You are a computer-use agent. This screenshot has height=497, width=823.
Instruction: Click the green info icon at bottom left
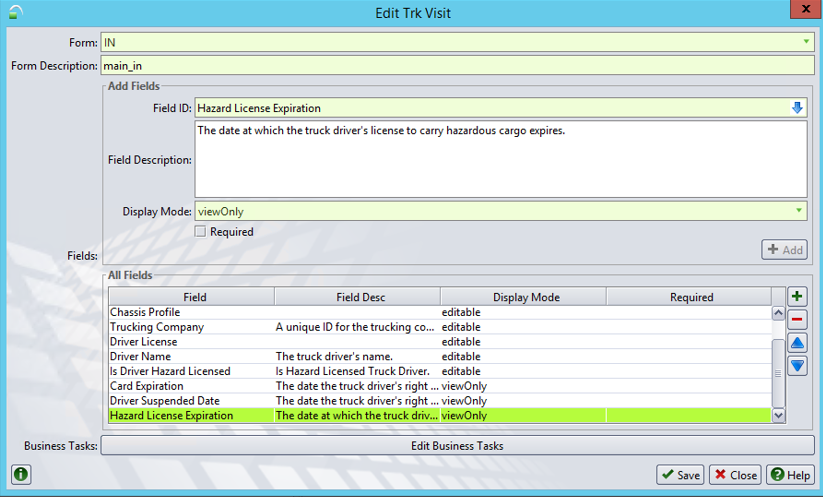(20, 475)
